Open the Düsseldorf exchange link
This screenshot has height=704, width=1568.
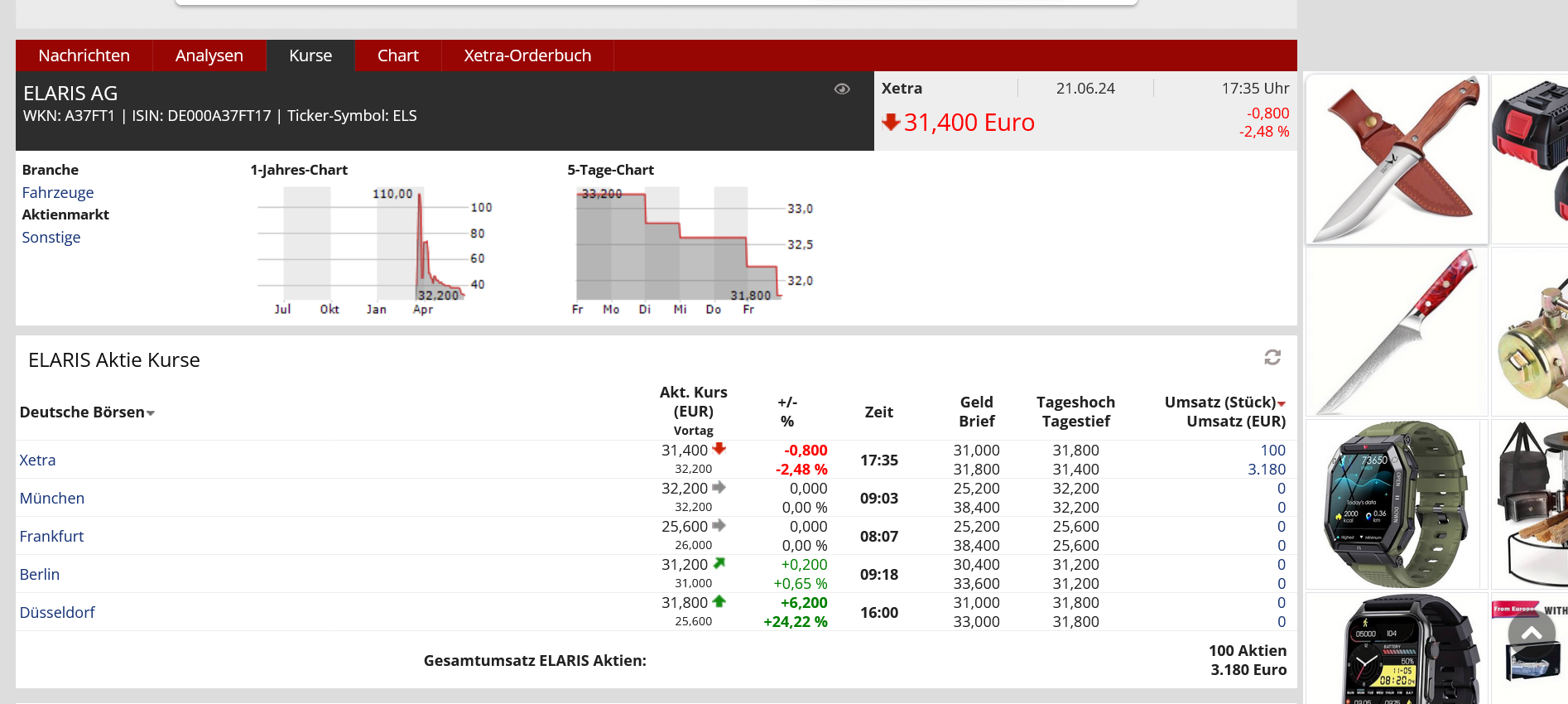tap(57, 612)
